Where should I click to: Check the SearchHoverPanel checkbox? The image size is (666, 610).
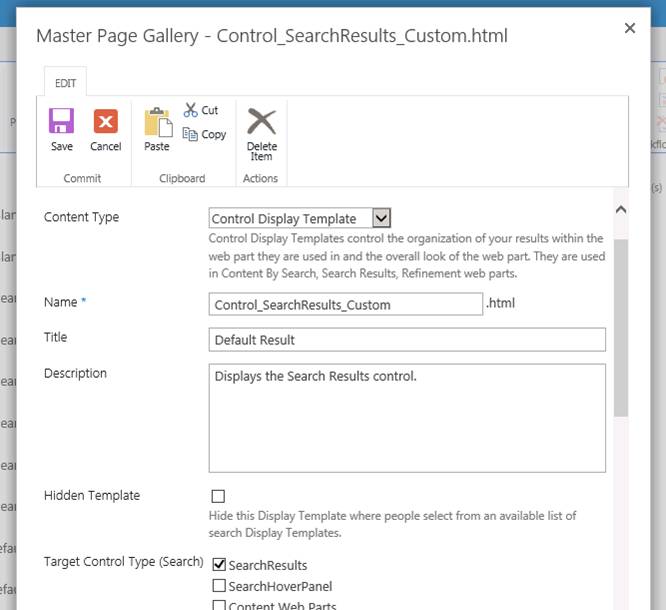tap(219, 586)
